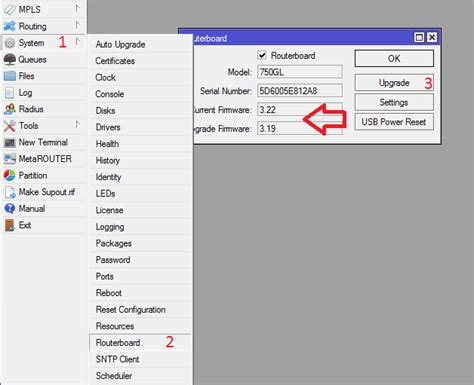
Task: Click the Serial Number field
Action: [x=300, y=91]
